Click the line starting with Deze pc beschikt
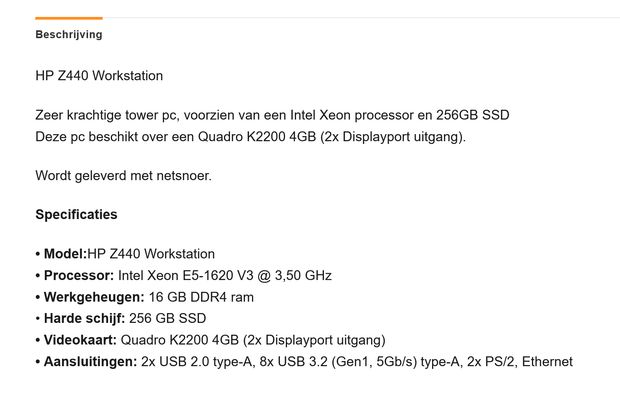The image size is (620, 411). [250, 136]
